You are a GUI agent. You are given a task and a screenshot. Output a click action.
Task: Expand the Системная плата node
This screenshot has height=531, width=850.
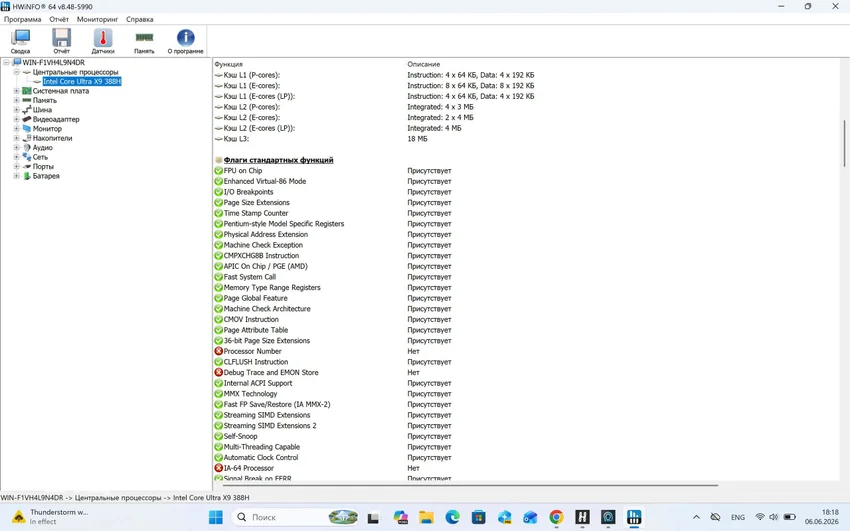(x=16, y=90)
